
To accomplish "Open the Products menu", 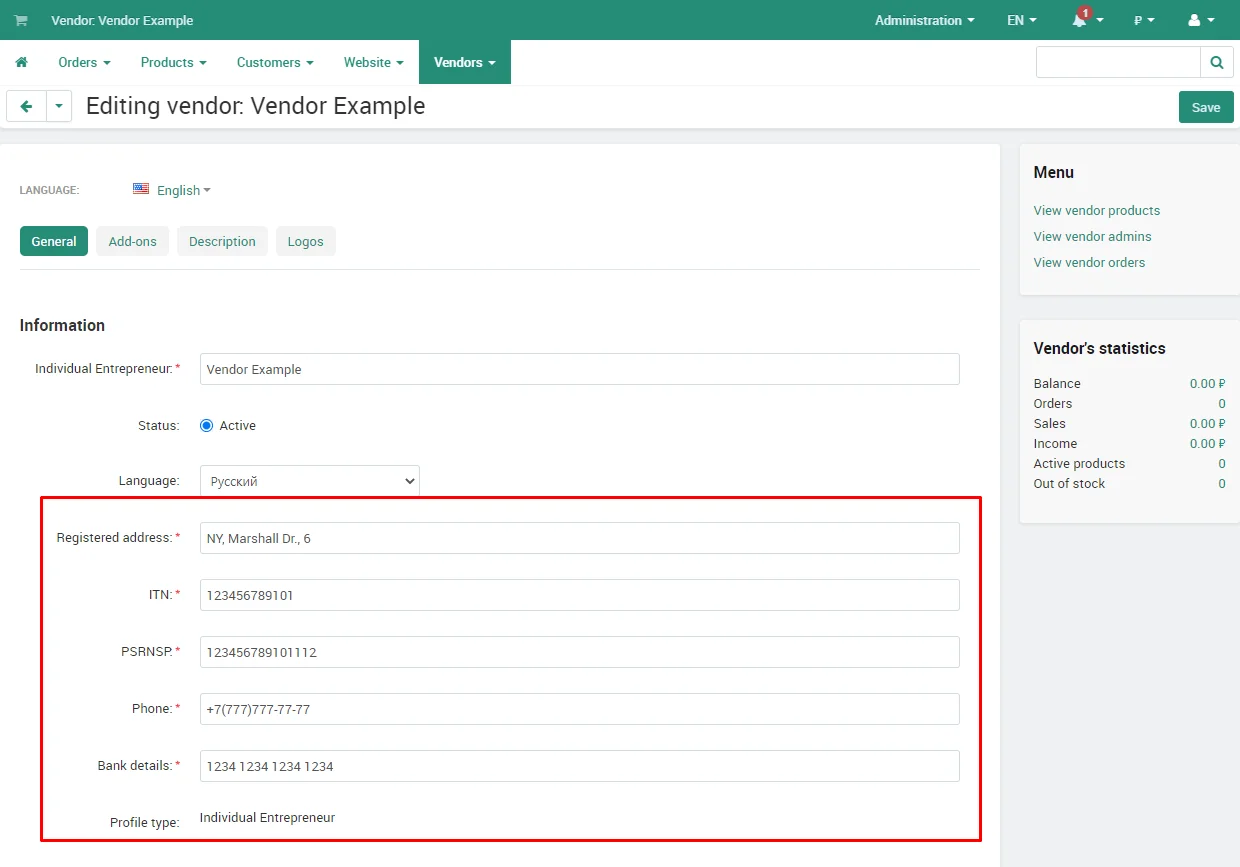I will click(x=173, y=62).
